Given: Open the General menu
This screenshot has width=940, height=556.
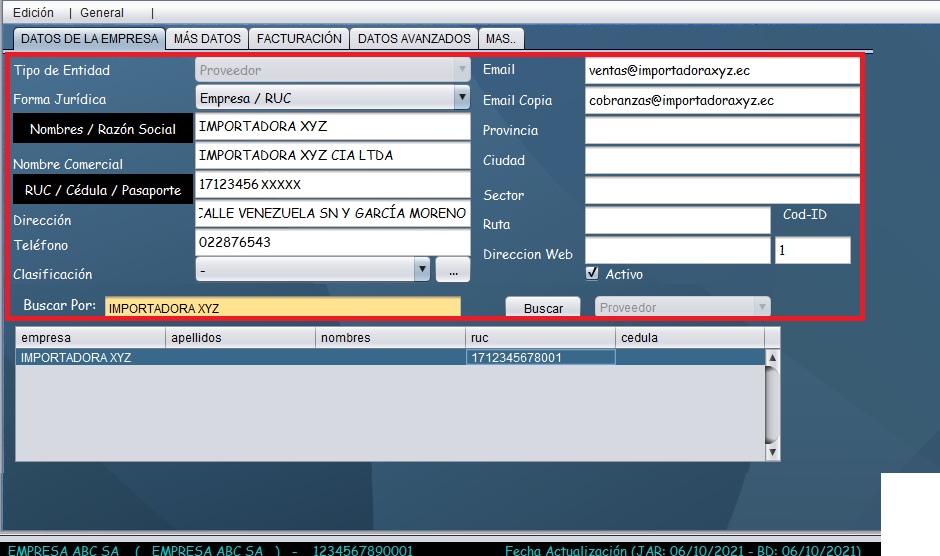Looking at the screenshot, I should click(x=102, y=13).
